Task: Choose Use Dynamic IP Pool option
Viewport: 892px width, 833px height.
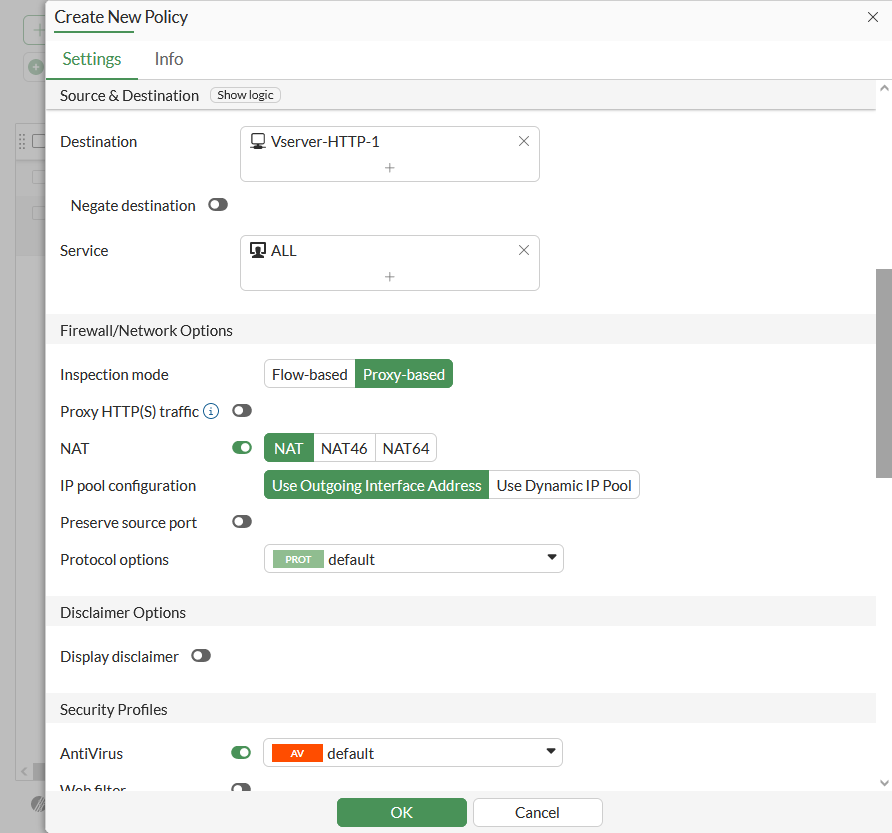Action: tap(564, 485)
